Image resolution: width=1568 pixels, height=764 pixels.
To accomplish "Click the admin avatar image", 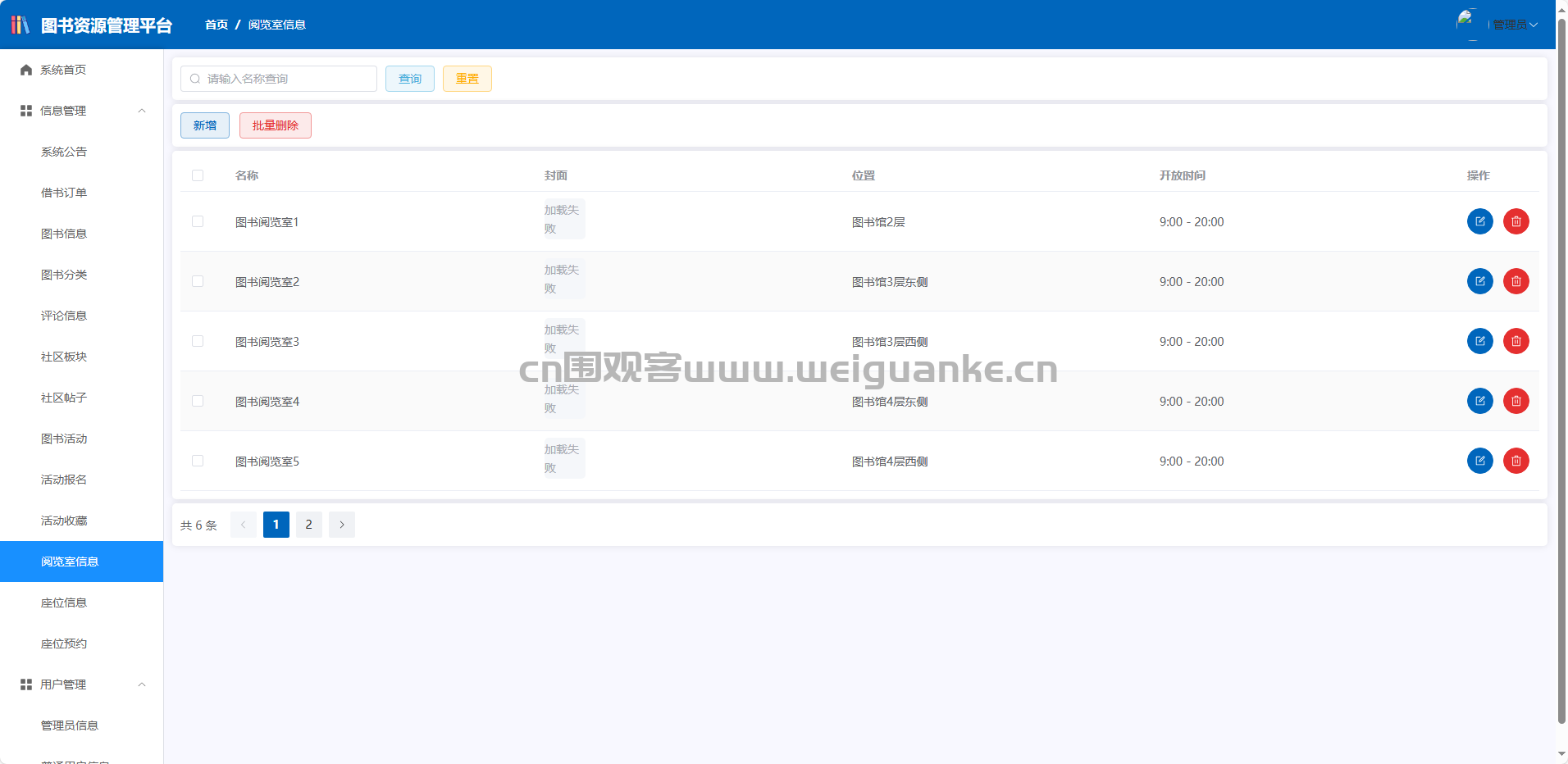I will pyautogui.click(x=1471, y=25).
